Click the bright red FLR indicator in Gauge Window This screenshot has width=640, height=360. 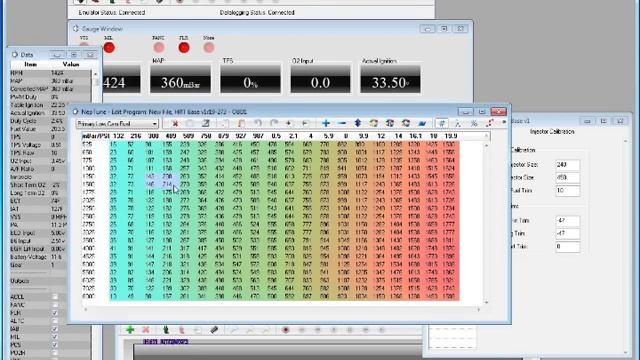[x=184, y=48]
